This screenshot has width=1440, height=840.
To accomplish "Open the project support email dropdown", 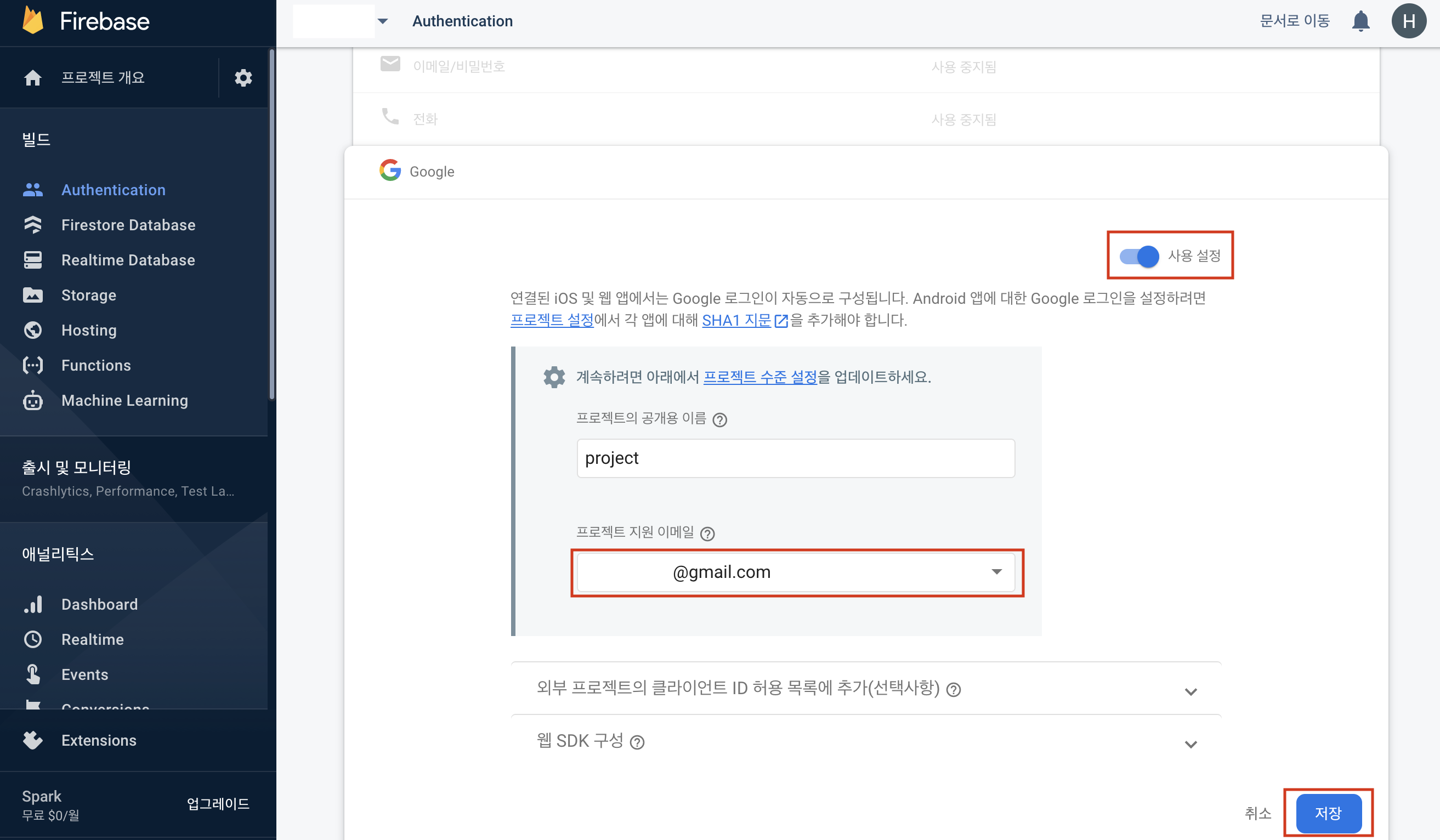I will [x=796, y=572].
